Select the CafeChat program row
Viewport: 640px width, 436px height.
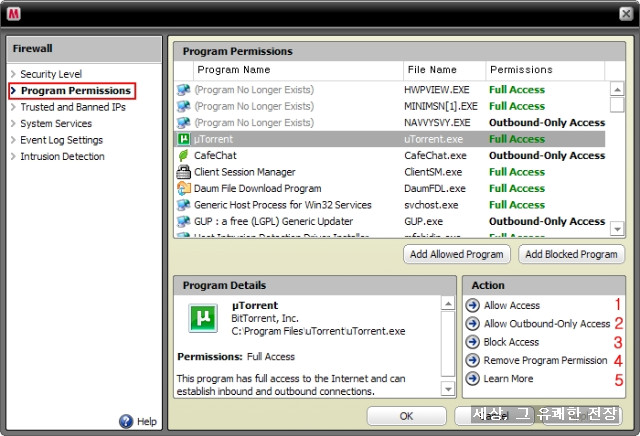click(x=390, y=156)
